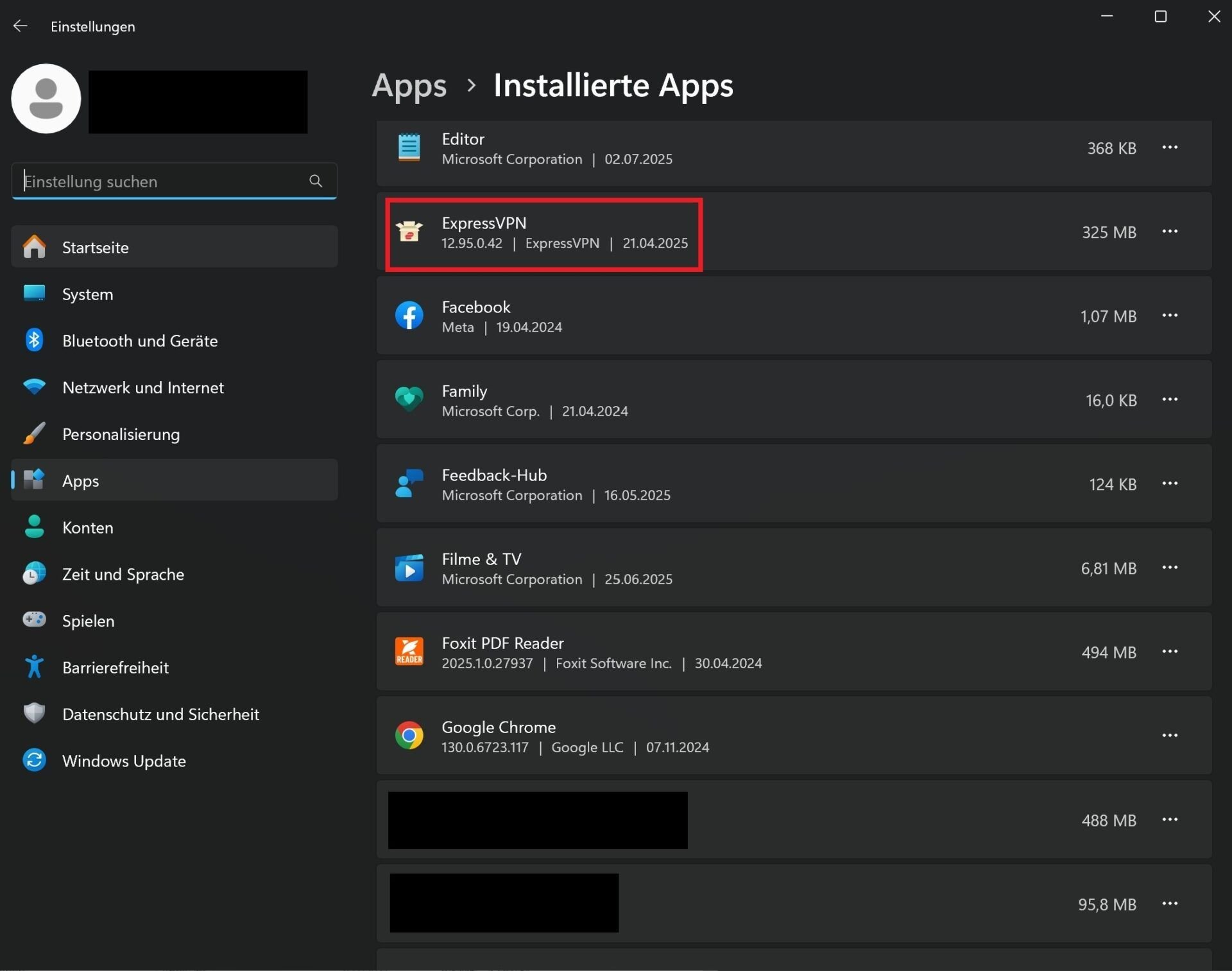Click the Installierte Apps heading
The image size is (1232, 971).
point(613,85)
